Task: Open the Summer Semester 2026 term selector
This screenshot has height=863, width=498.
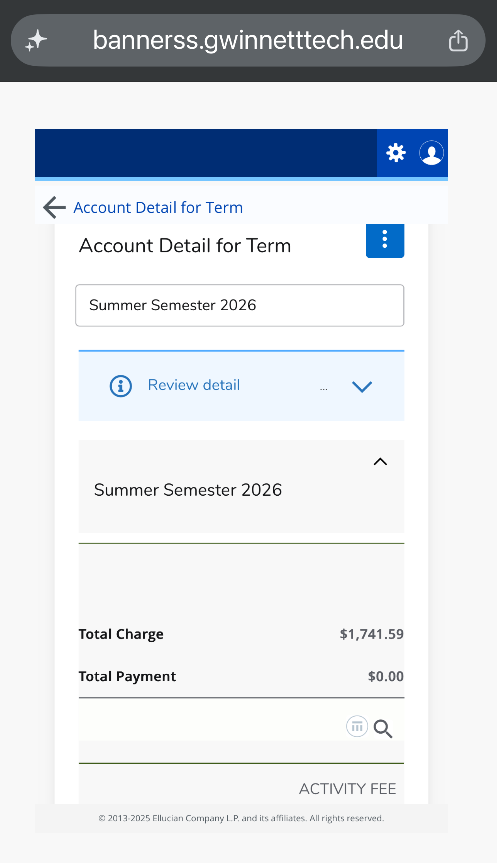Action: pos(239,305)
